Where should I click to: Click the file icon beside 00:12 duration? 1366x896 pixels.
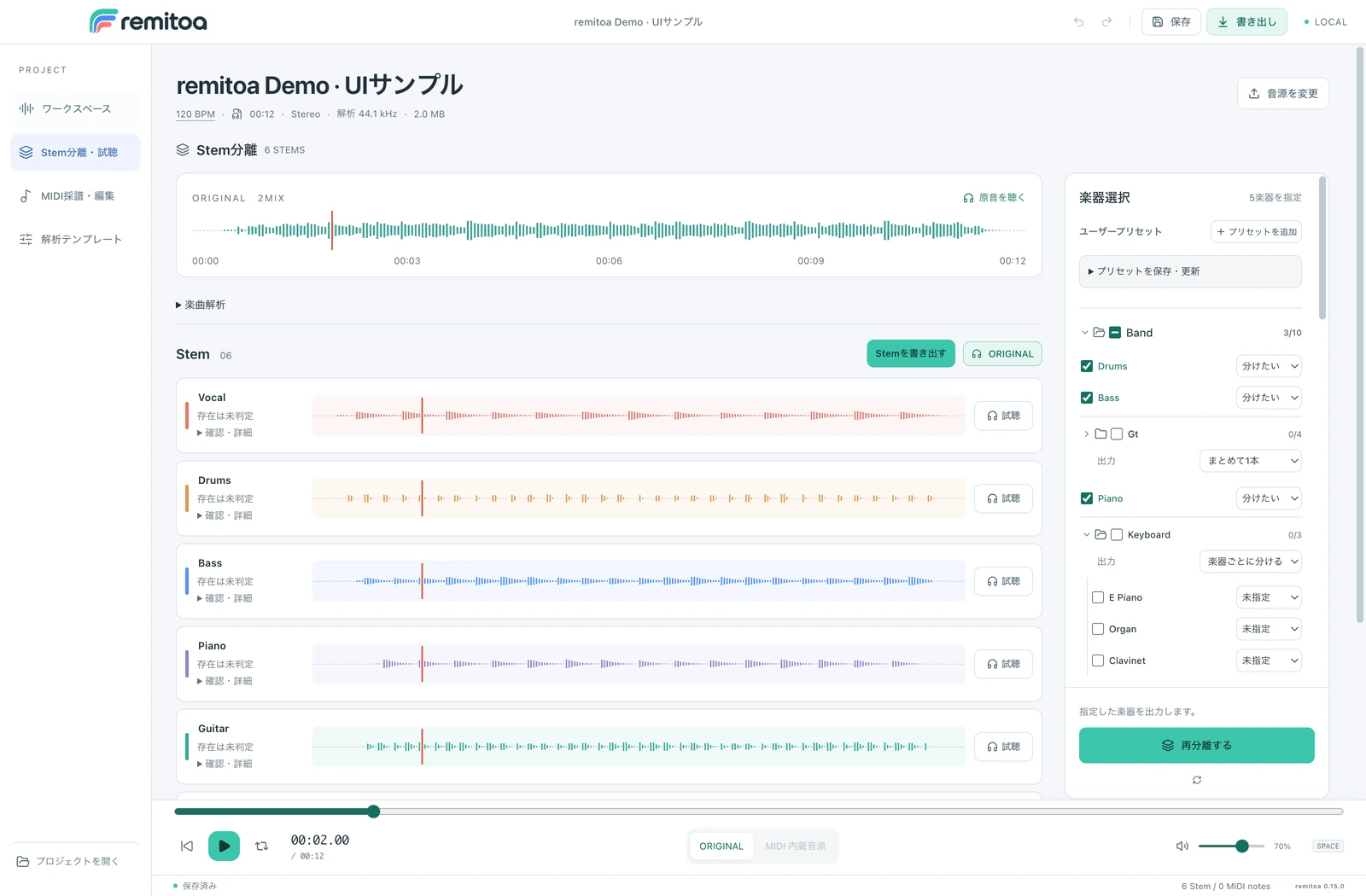coord(236,114)
